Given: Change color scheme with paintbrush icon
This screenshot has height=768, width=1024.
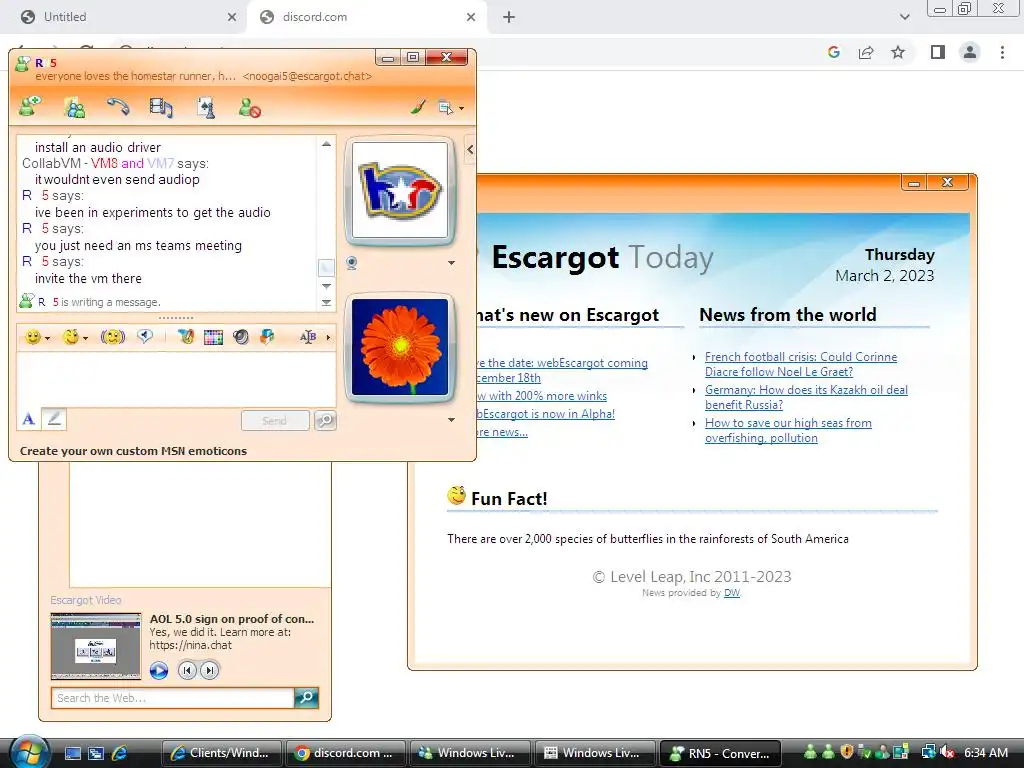Looking at the screenshot, I should point(418,106).
